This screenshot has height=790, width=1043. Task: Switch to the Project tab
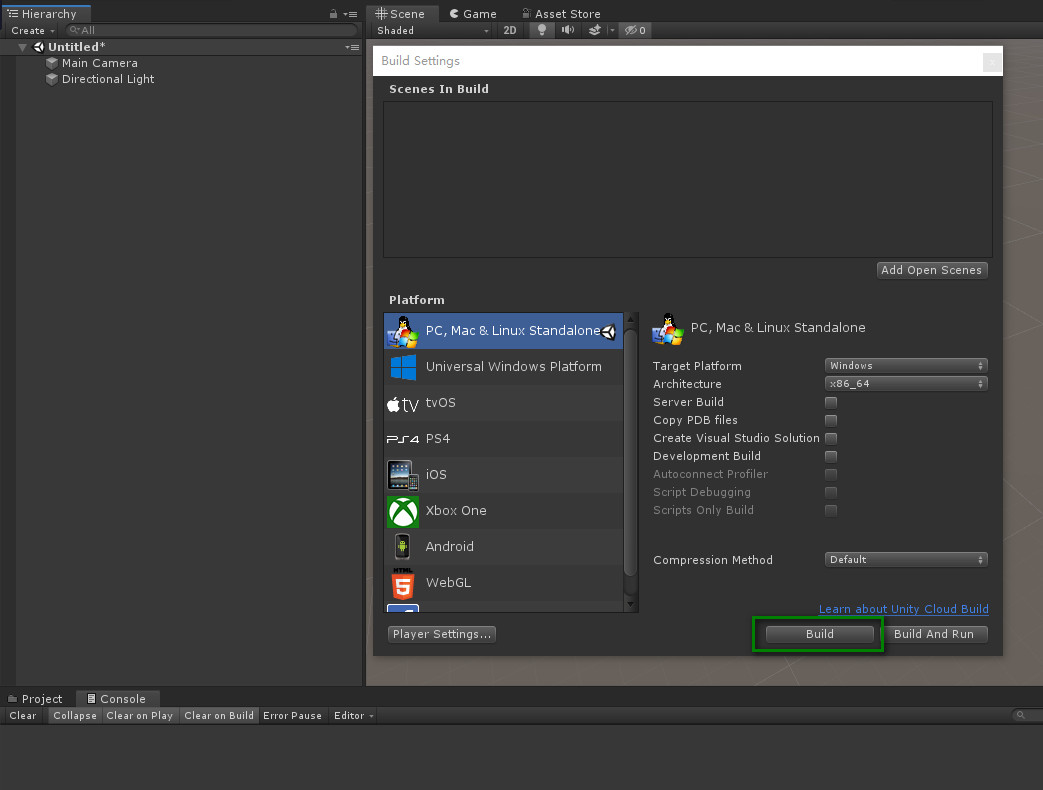[35, 699]
